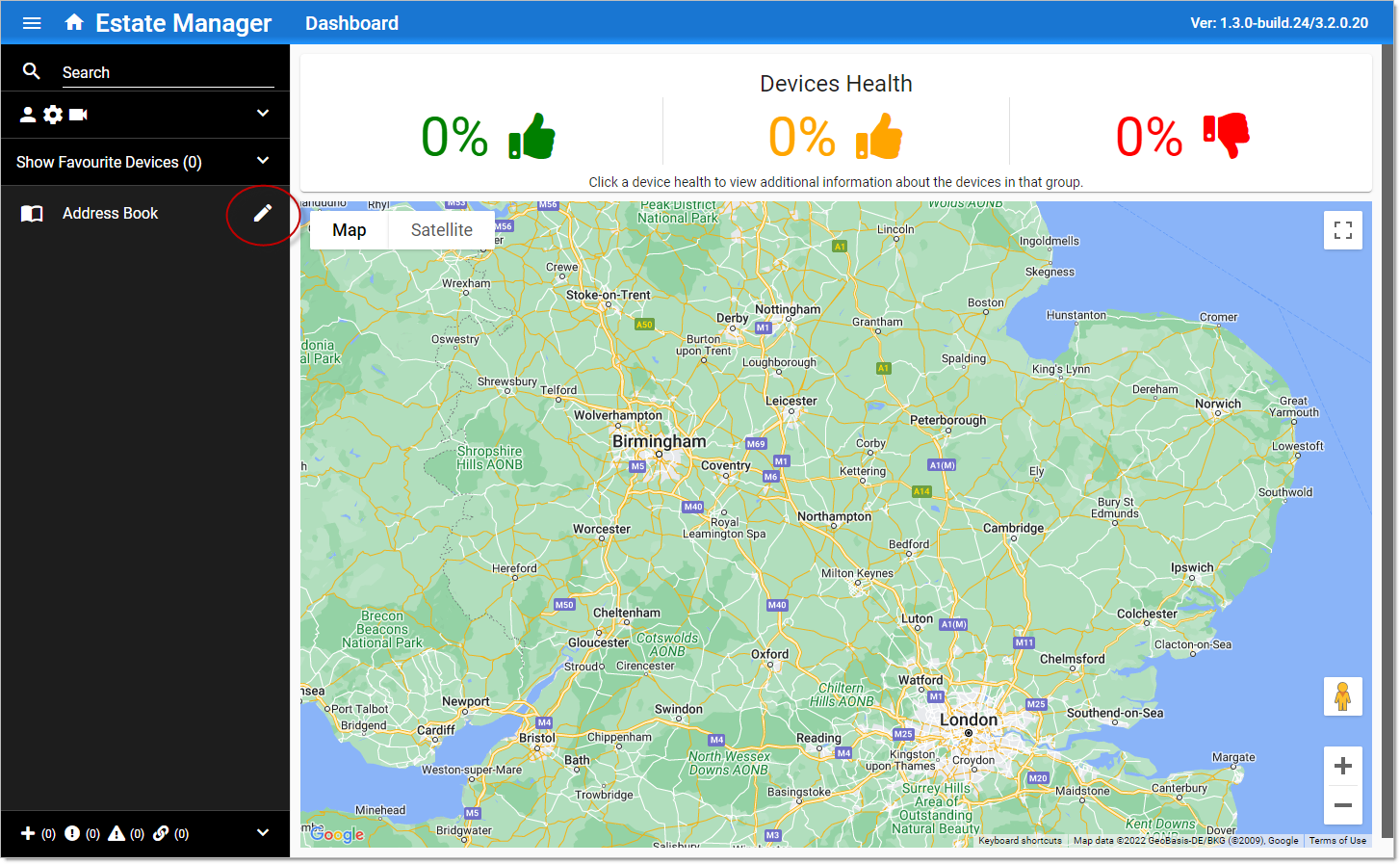This screenshot has height=864, width=1400.
Task: Click the warning triangle status icon
Action: (117, 833)
